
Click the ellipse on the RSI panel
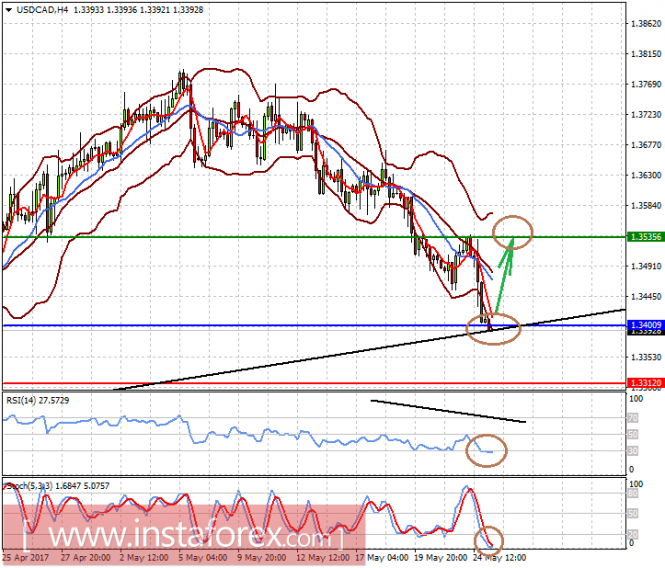coord(486,450)
